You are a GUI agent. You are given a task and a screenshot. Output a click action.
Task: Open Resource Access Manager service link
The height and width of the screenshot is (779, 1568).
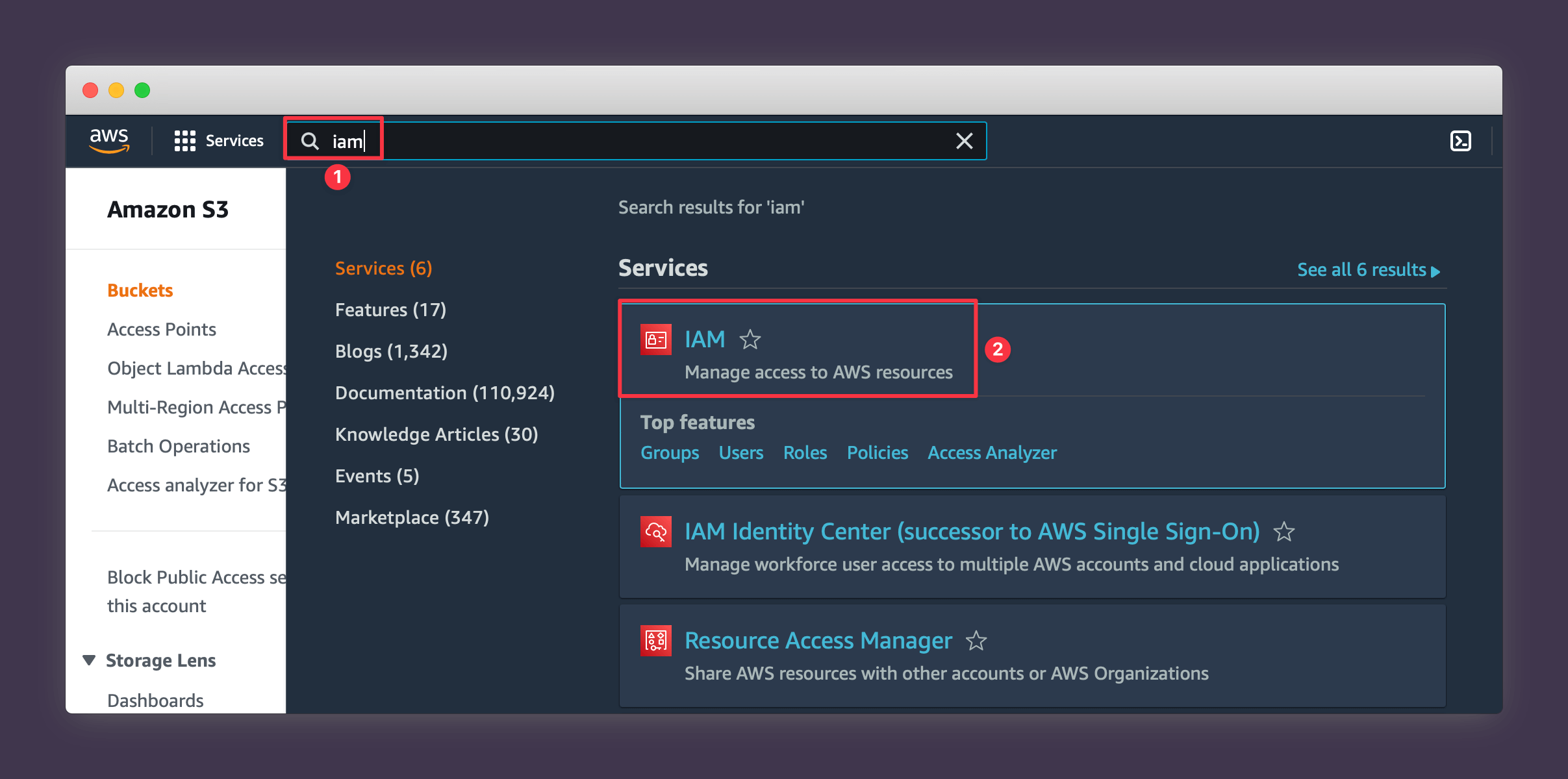tap(818, 641)
